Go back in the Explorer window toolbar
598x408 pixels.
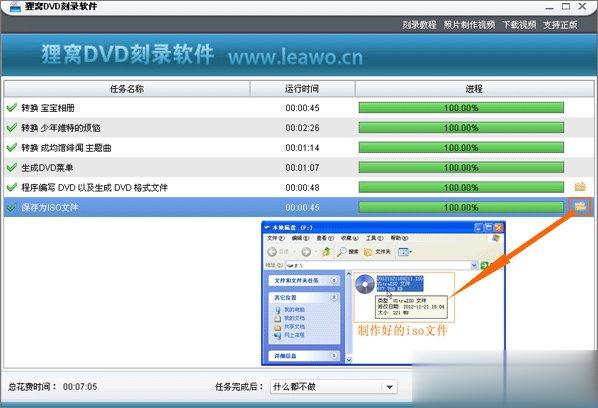tap(272, 252)
